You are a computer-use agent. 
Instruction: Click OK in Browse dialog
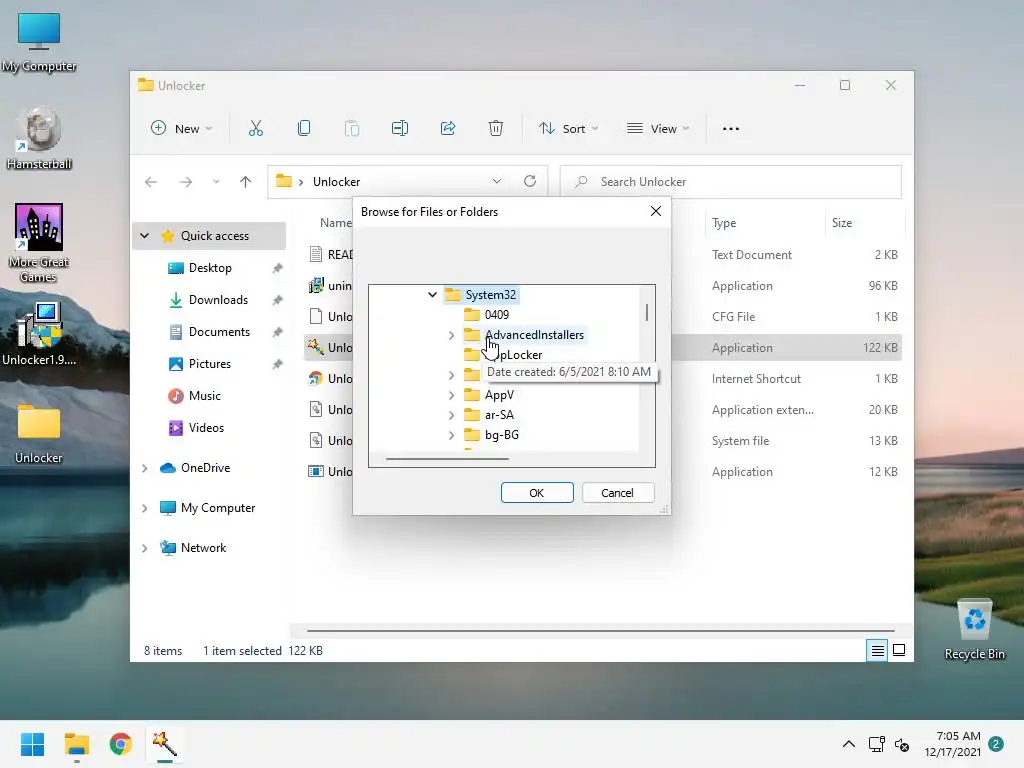(537, 492)
